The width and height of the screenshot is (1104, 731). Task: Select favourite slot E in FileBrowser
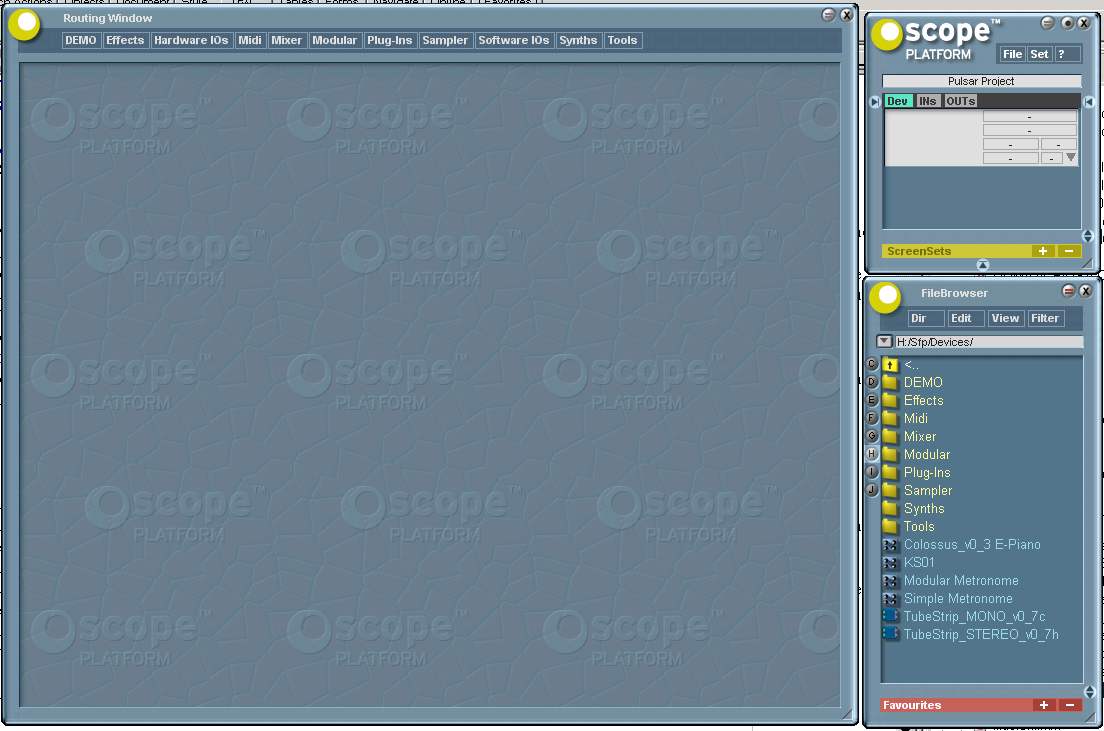(872, 400)
